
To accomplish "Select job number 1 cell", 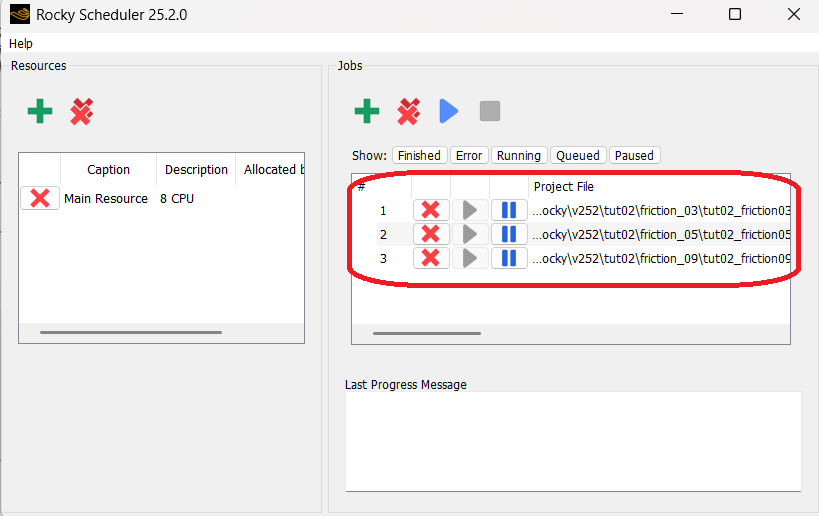I will coord(383,210).
